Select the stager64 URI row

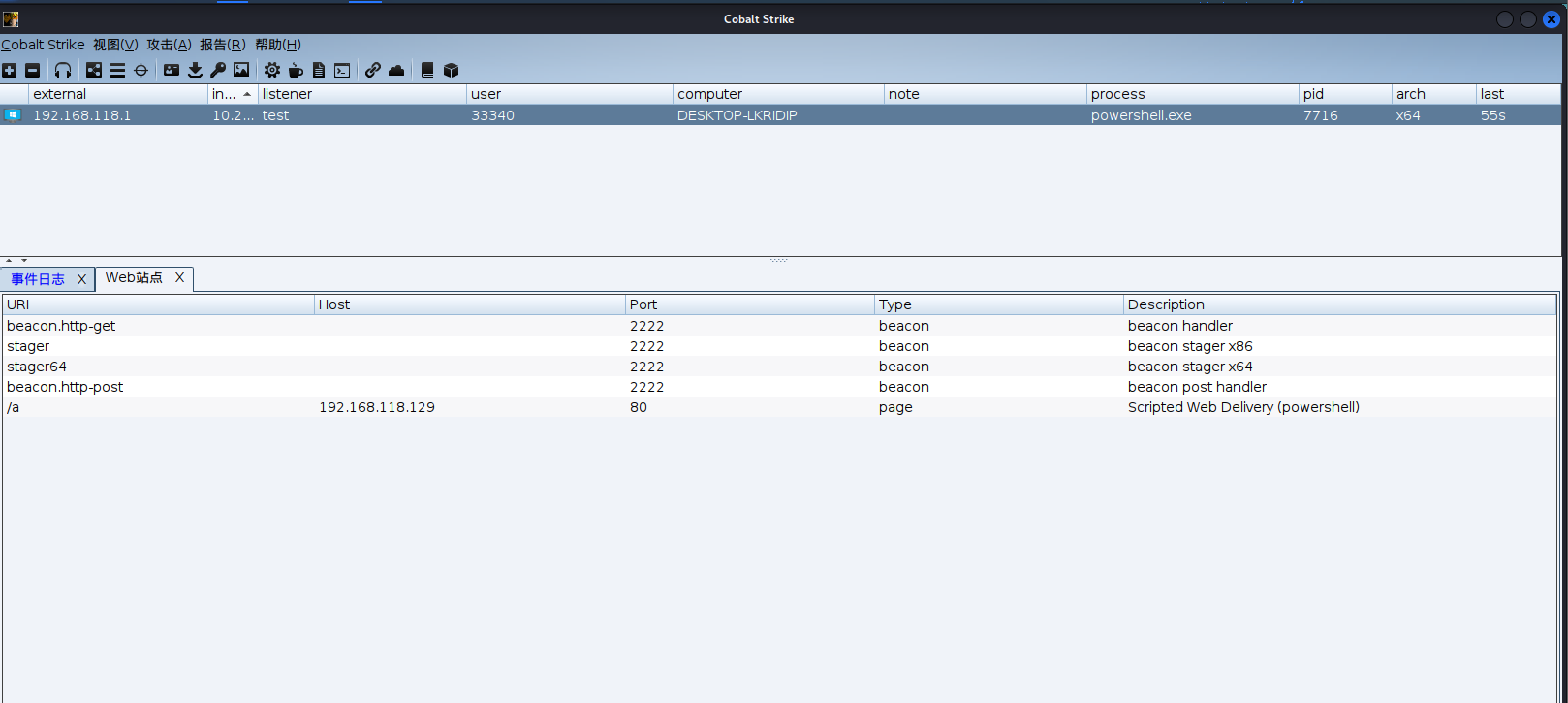point(779,367)
